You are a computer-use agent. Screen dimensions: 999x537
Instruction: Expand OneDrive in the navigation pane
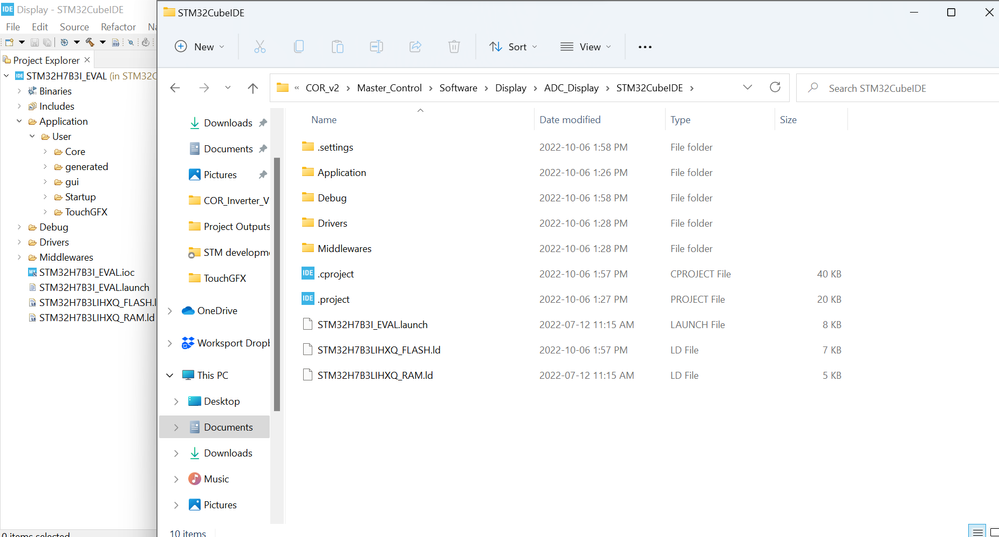pos(170,311)
